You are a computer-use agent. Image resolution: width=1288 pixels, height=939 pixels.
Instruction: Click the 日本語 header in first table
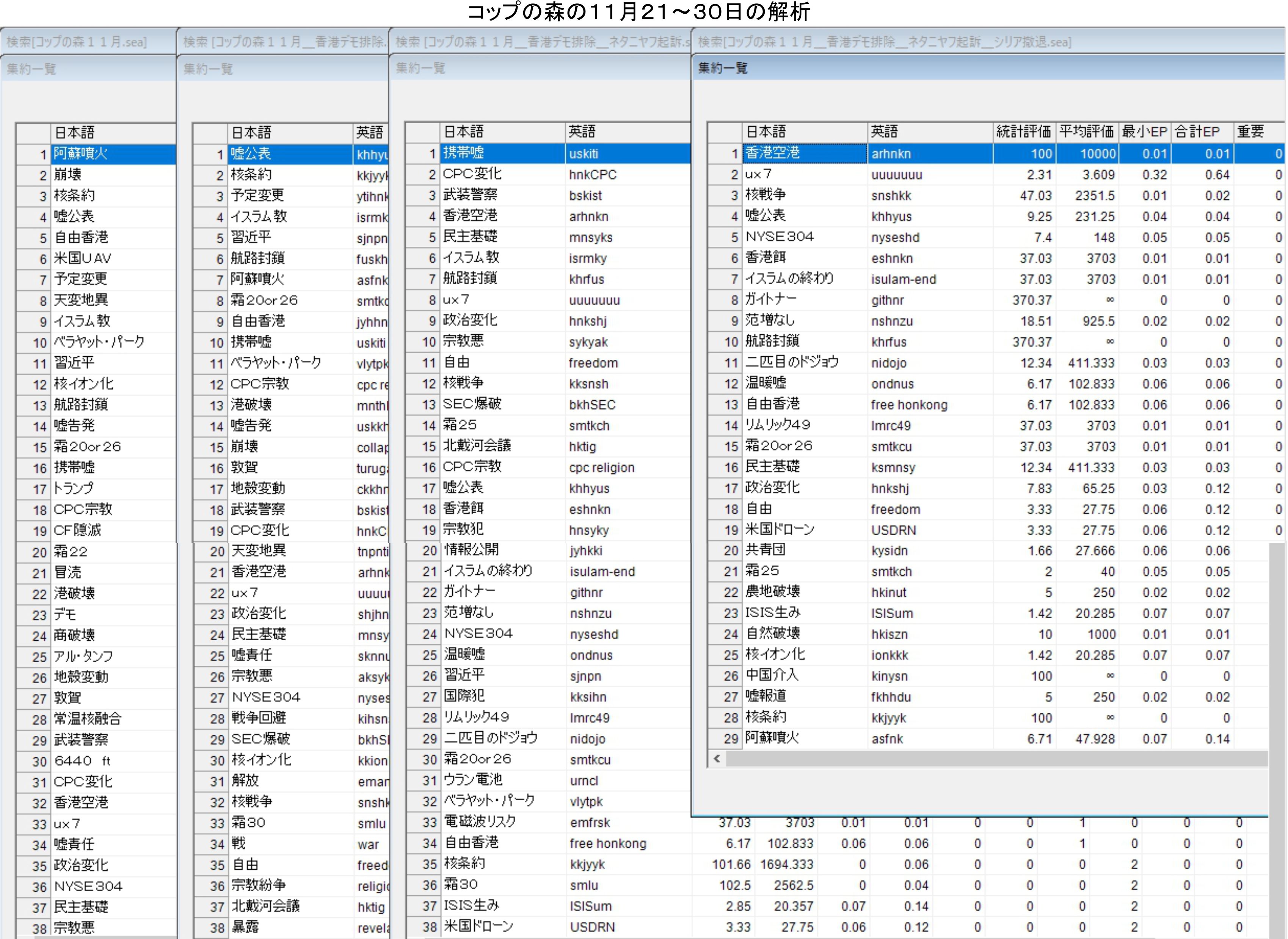coord(74,133)
